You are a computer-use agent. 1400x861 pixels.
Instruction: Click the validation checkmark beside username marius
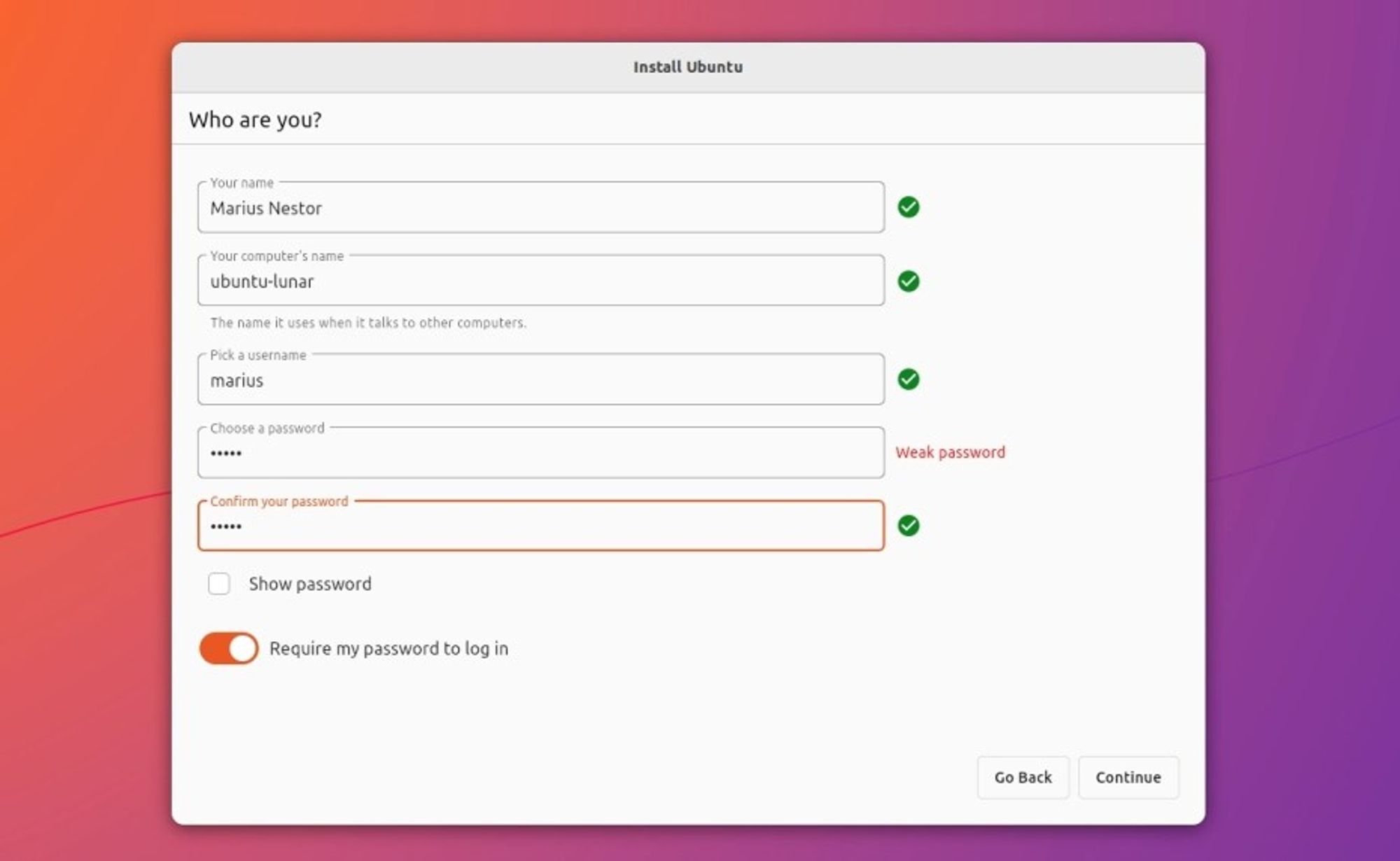[x=908, y=379]
